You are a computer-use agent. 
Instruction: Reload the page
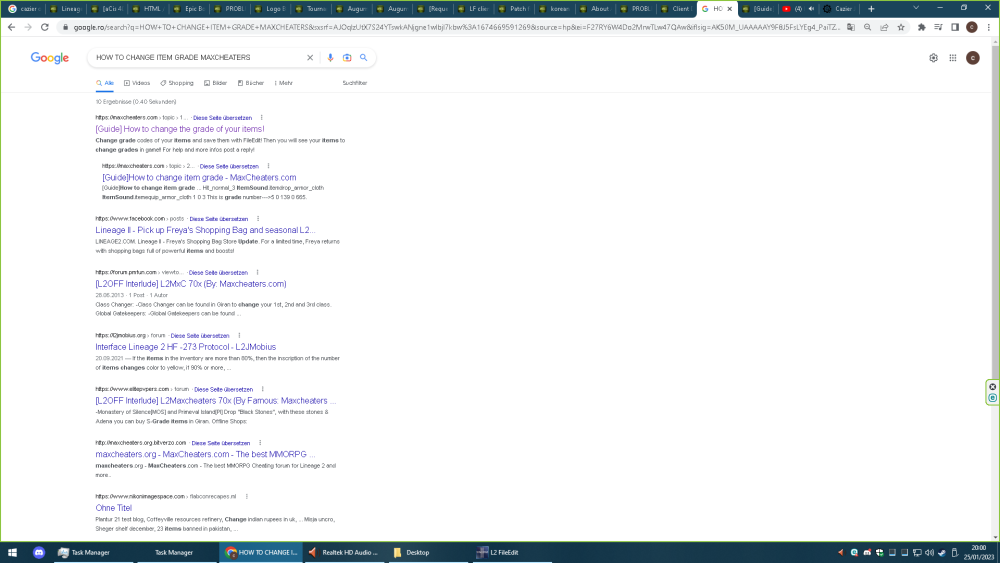[45, 27]
